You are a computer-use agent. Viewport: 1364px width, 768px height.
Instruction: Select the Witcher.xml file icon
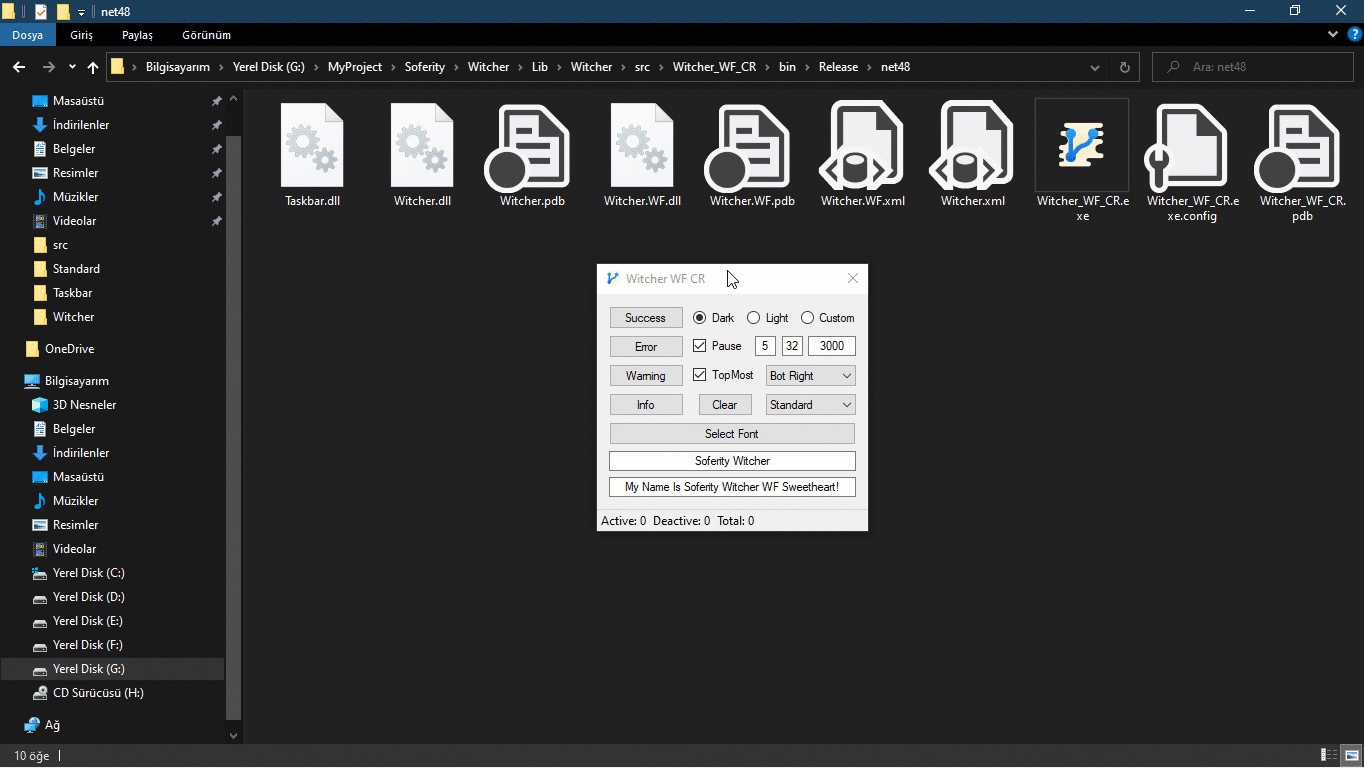click(x=973, y=146)
